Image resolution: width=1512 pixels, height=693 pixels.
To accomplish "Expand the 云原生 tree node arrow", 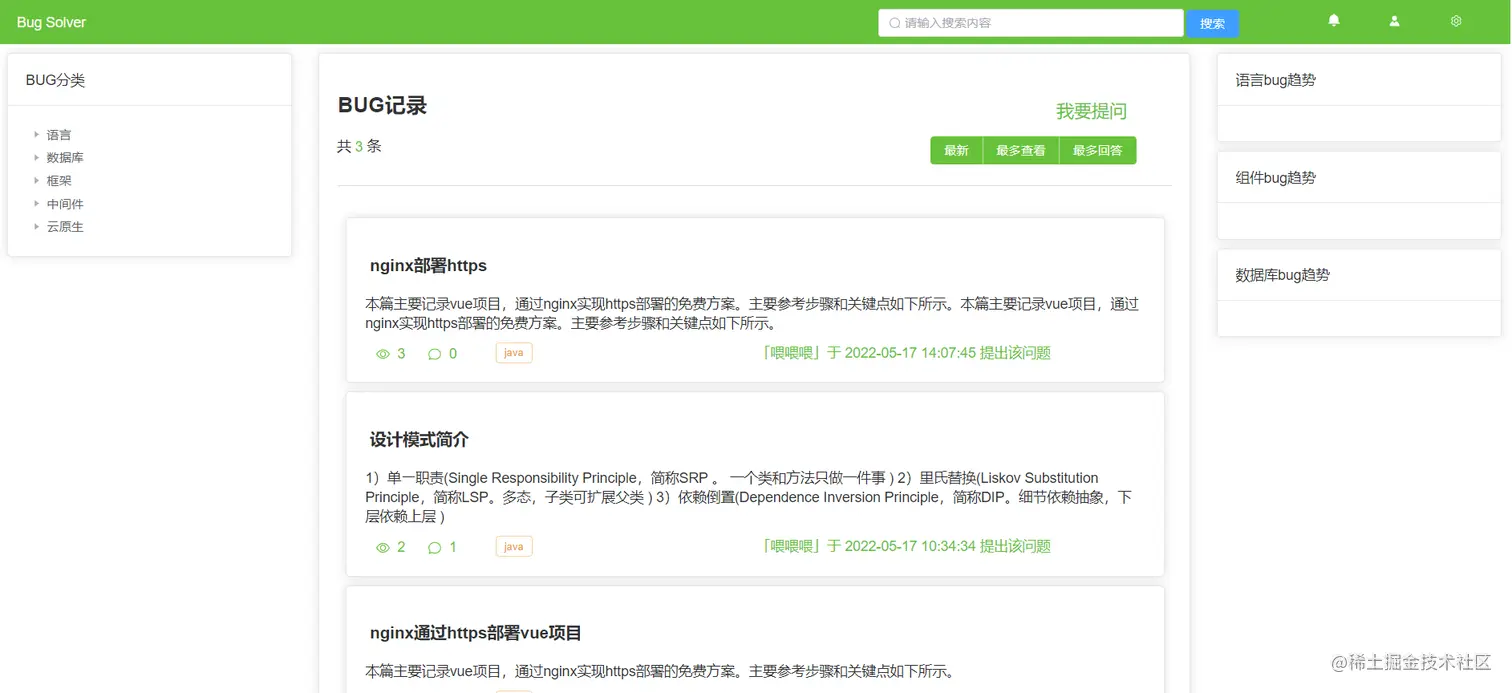I will coord(36,226).
